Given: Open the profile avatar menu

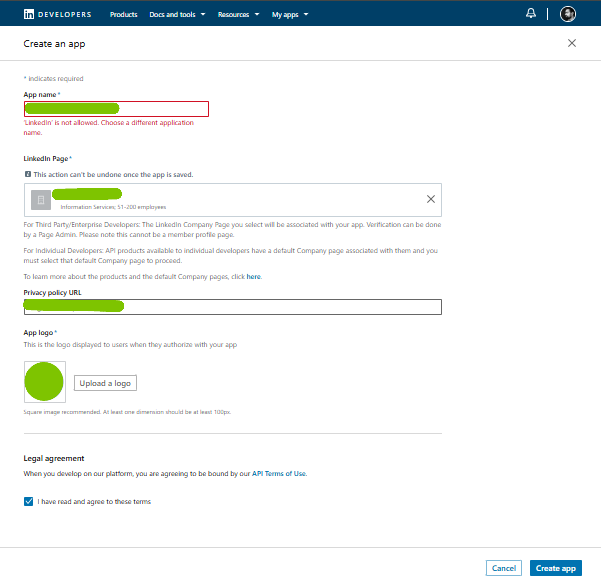Looking at the screenshot, I should click(568, 14).
